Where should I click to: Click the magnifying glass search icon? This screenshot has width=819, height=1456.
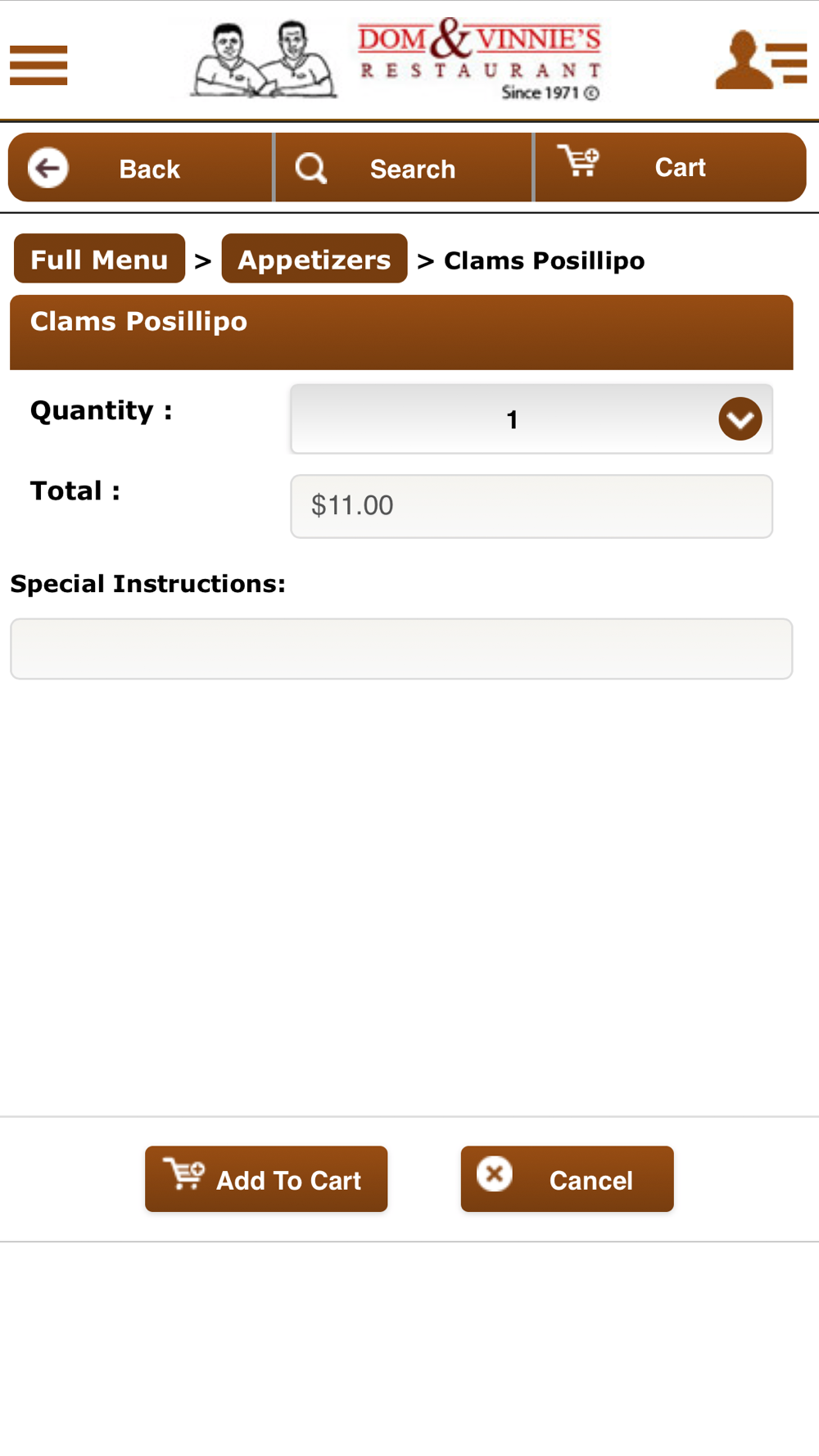(311, 169)
